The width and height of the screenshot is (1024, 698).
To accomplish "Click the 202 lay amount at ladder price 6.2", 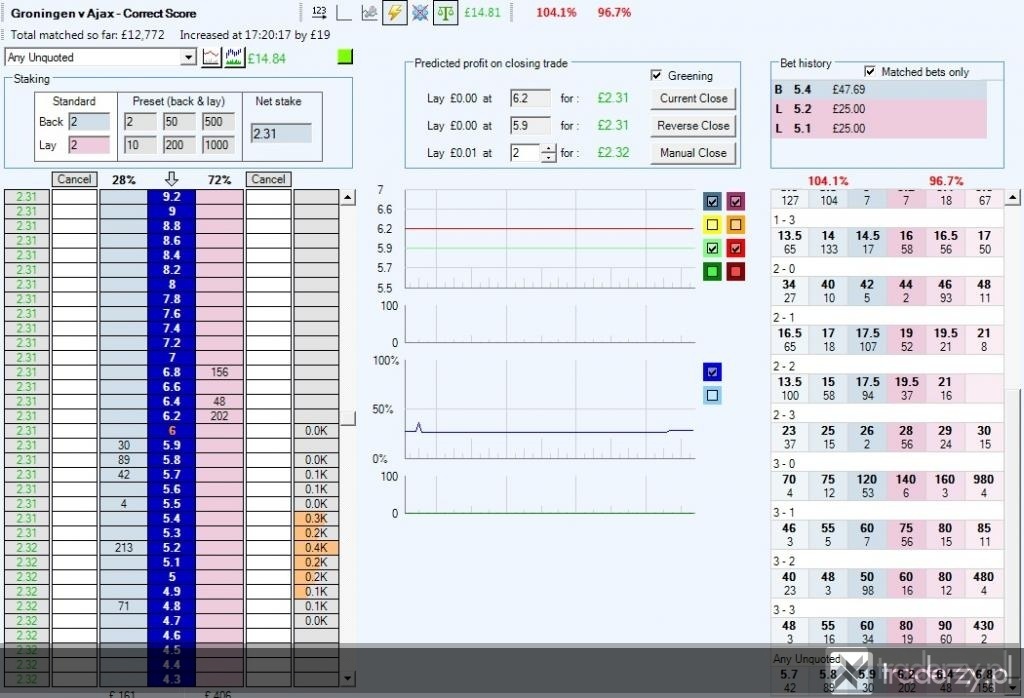I will point(219,416).
